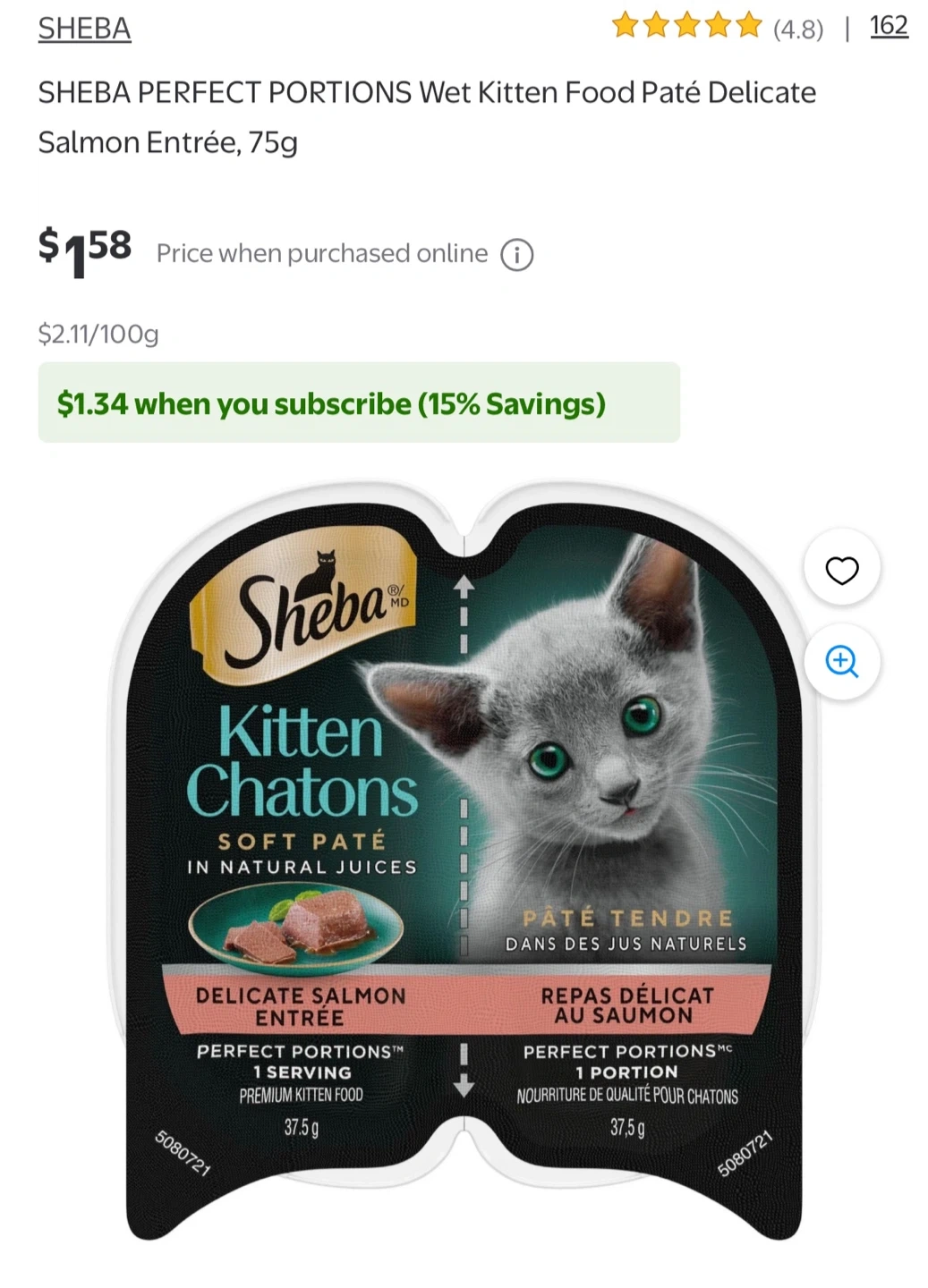This screenshot has height=1288, width=928.
Task: Zoom product image with magnifier icon
Action: pos(841,662)
